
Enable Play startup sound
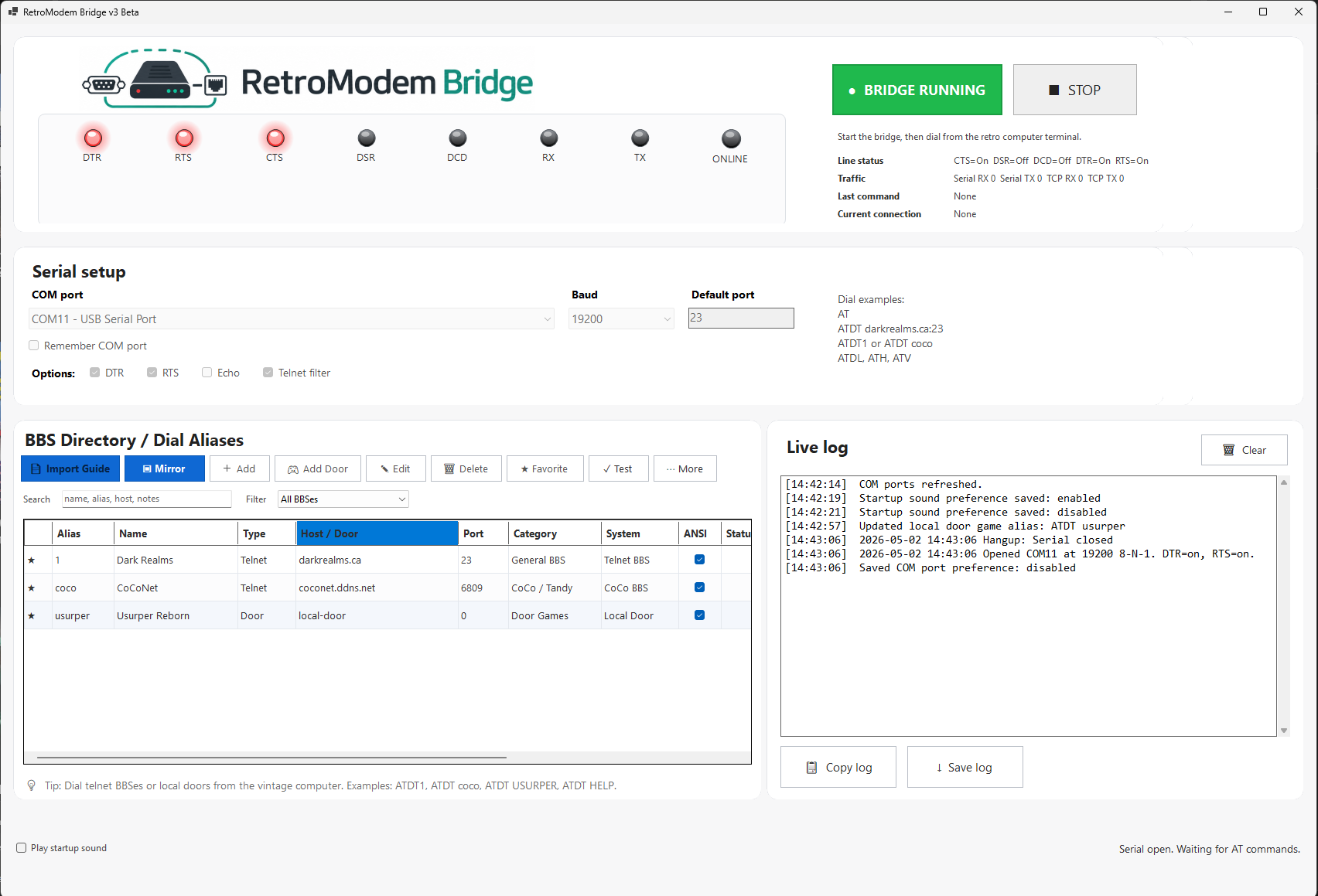point(22,848)
